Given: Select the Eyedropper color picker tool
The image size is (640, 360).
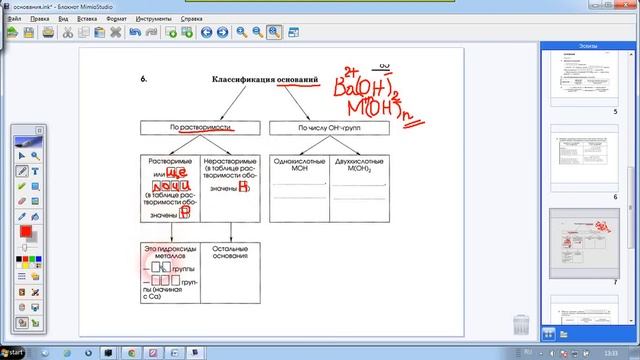Looking at the screenshot, I should pos(22,216).
